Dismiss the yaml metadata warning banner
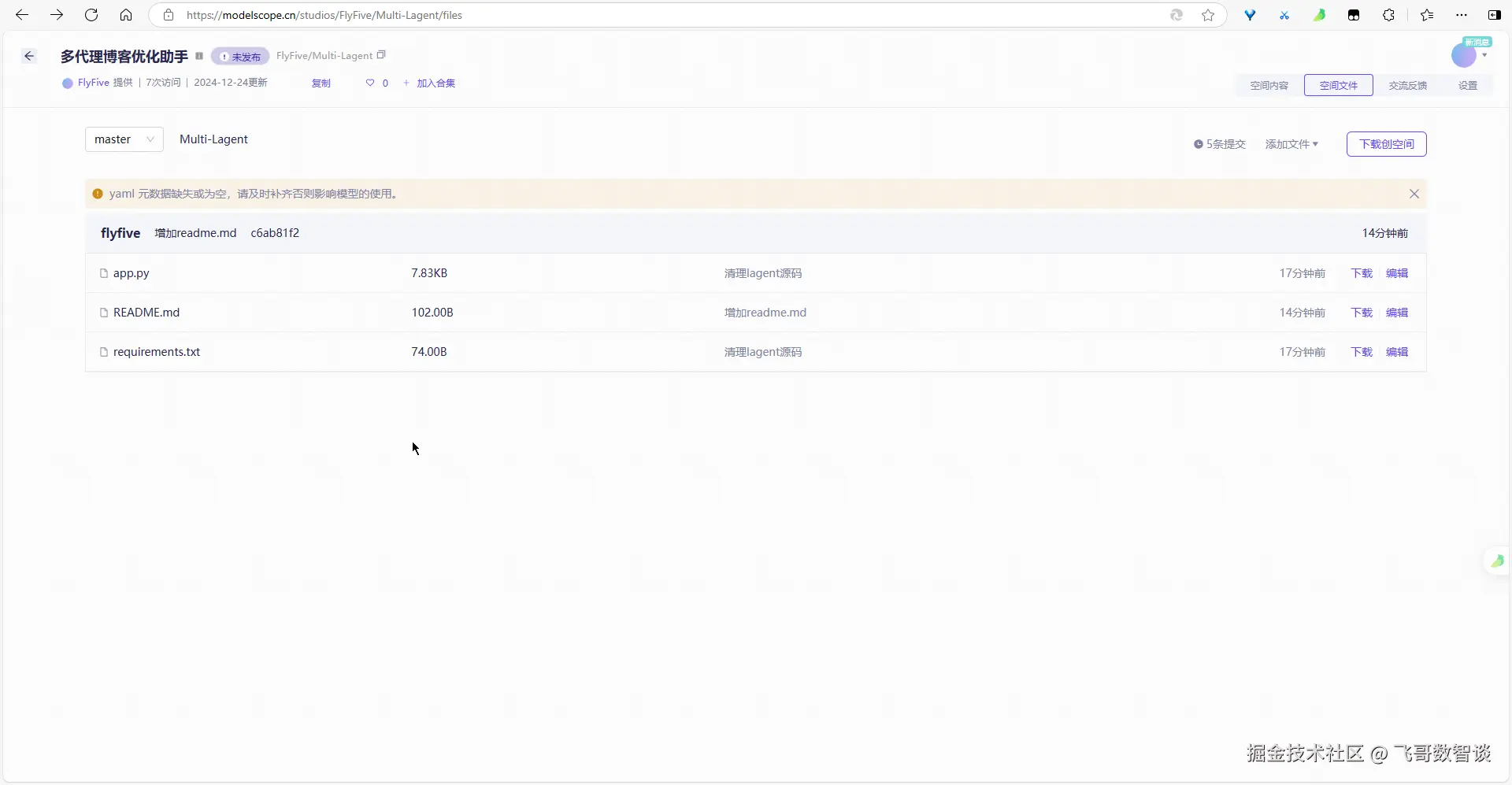The image size is (1512, 785). coord(1414,194)
